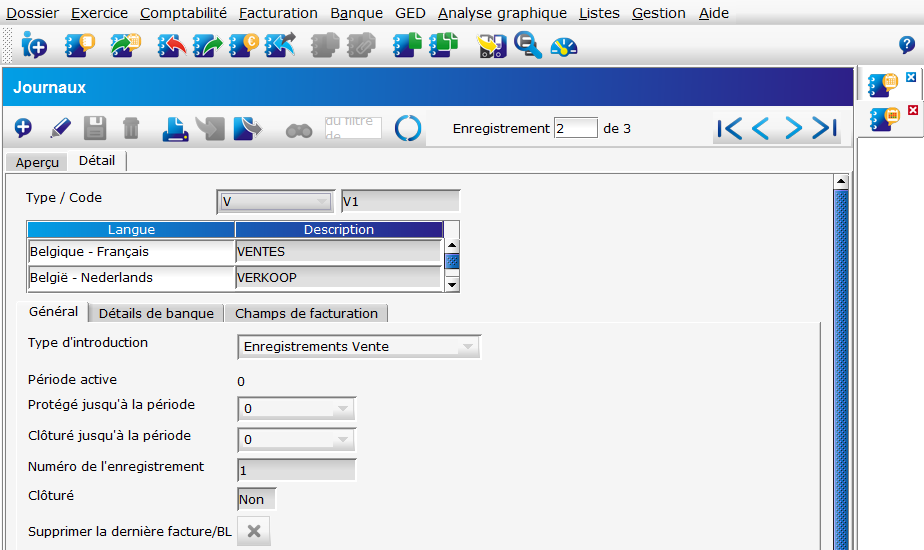Go to the first record
Screen dimensions: 924x550
click(x=730, y=128)
